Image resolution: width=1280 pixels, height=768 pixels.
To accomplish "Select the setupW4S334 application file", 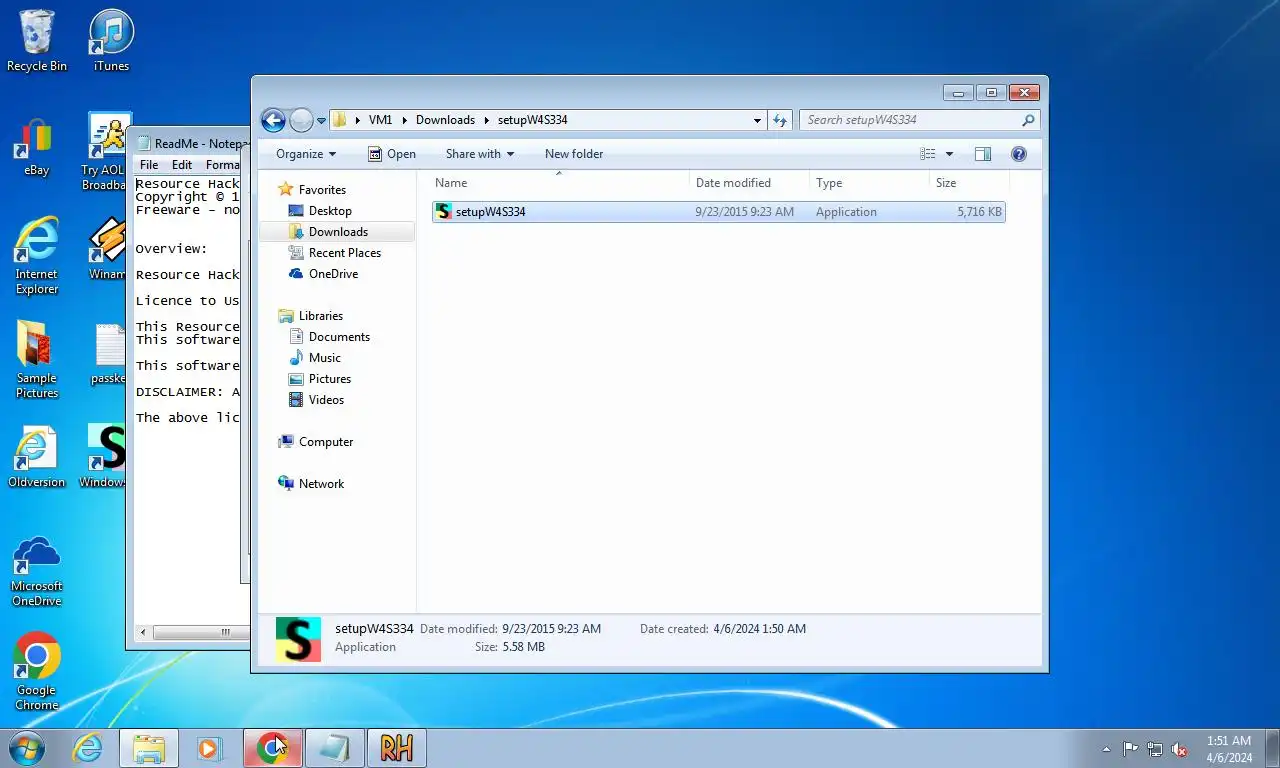I will pos(718,212).
